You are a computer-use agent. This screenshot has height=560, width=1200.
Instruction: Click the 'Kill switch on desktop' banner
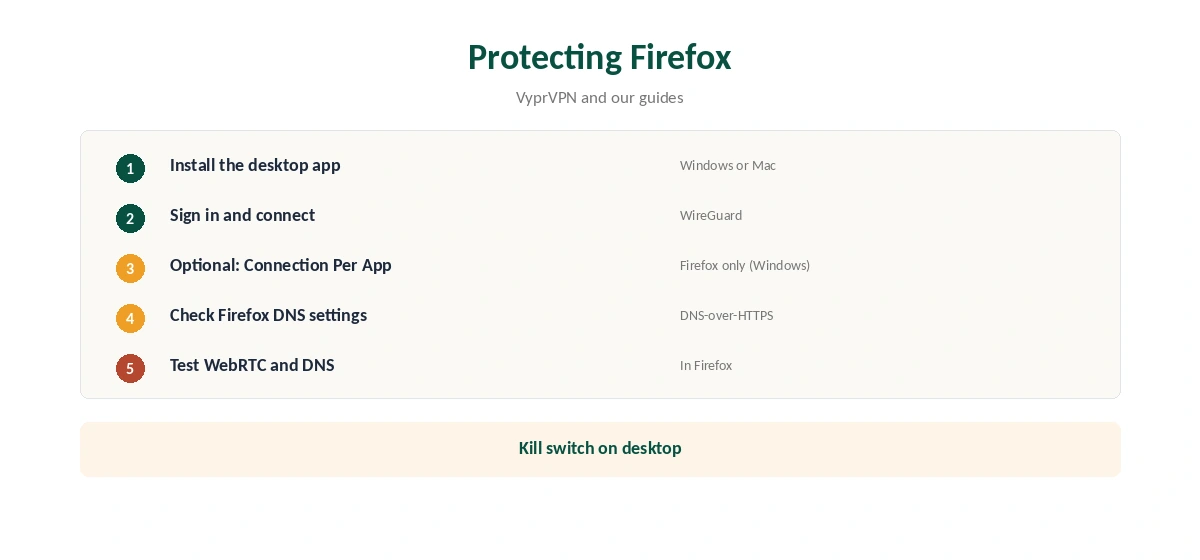click(x=600, y=449)
